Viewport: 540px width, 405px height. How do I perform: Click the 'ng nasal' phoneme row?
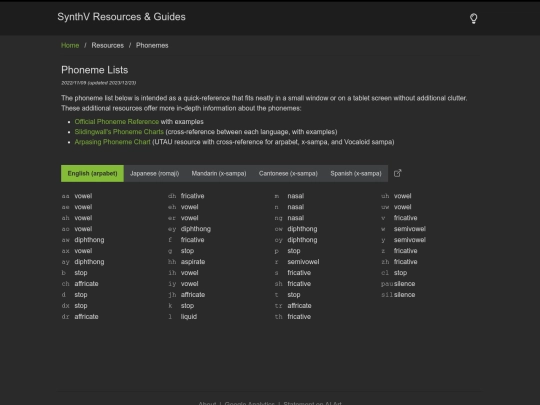point(289,218)
